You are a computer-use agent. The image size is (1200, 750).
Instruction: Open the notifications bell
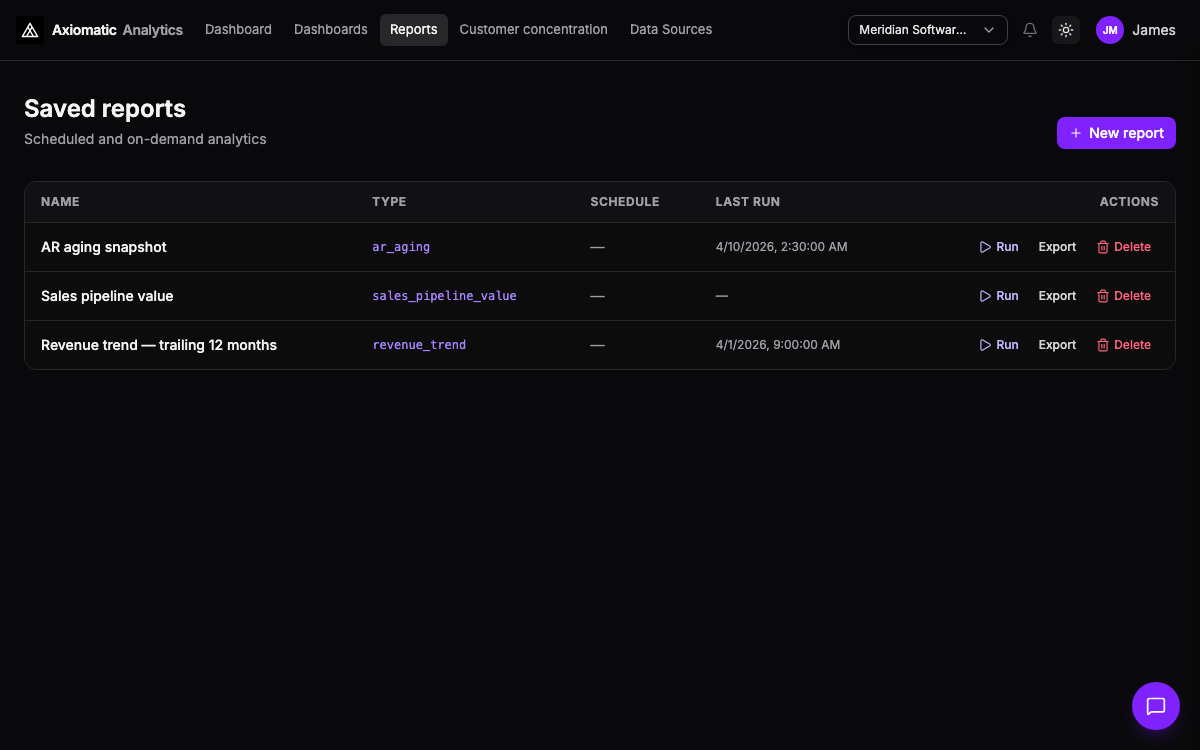[1030, 30]
